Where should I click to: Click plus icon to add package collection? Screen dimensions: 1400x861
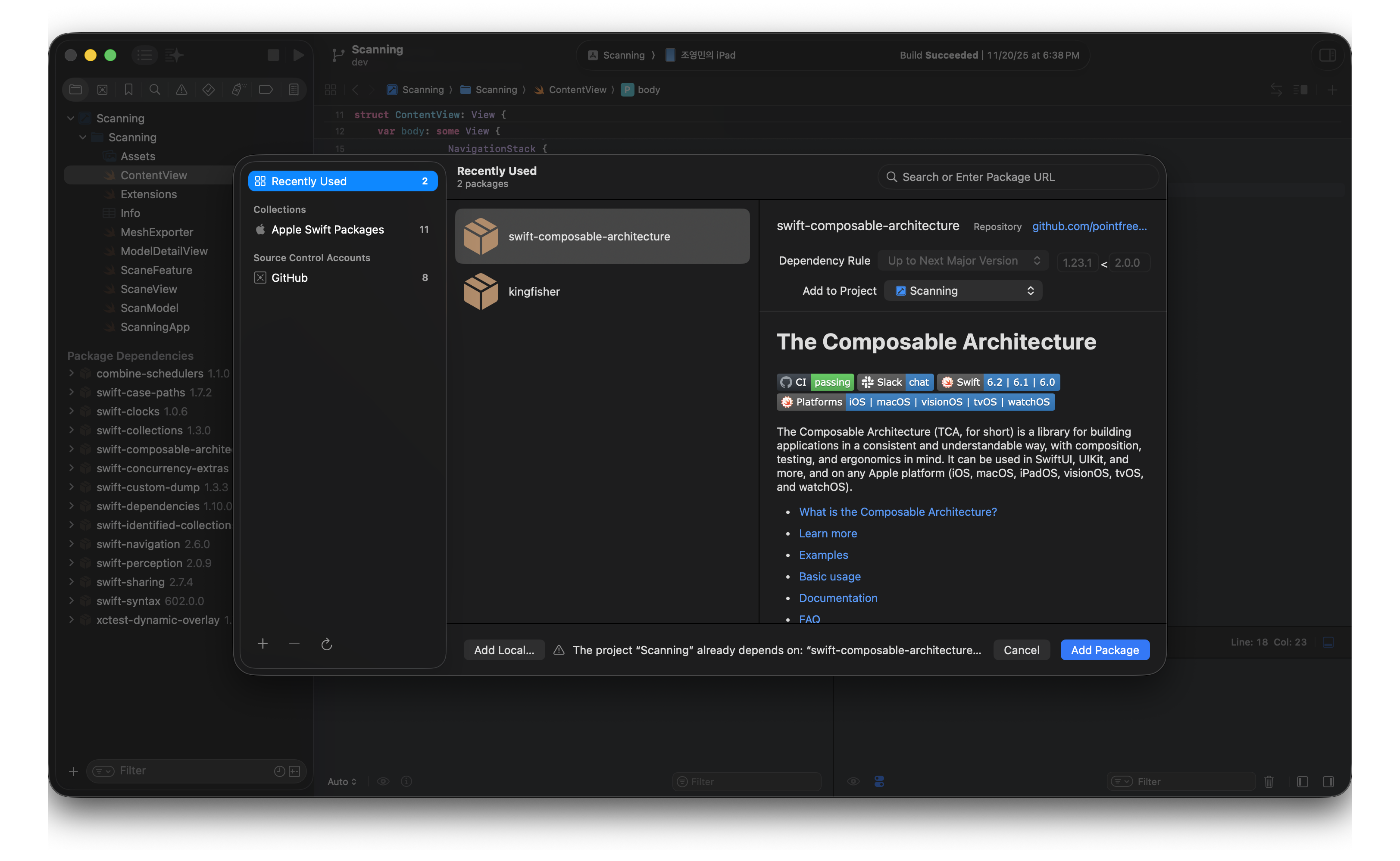[262, 644]
